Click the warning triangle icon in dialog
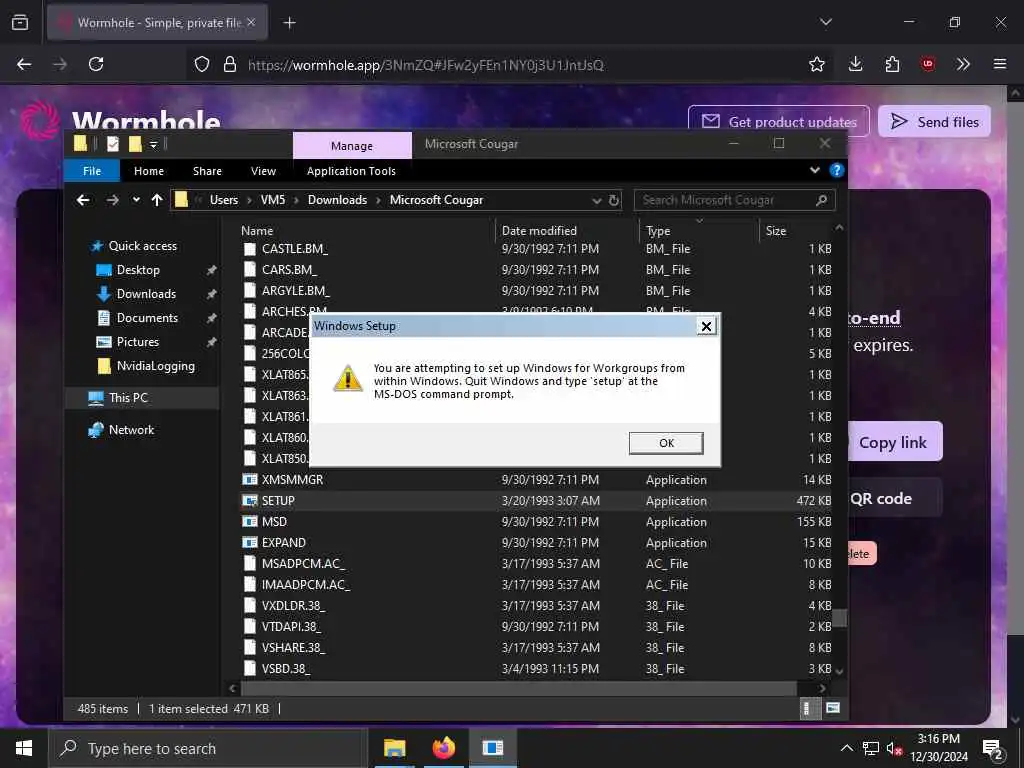This screenshot has width=1024, height=768. point(347,379)
